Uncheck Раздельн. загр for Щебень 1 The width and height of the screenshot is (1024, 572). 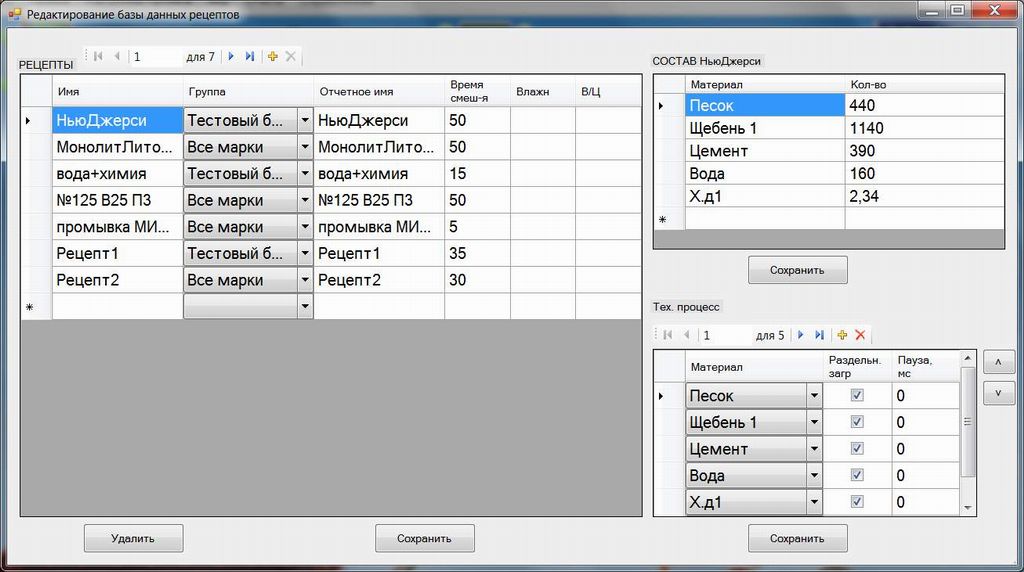pos(857,422)
